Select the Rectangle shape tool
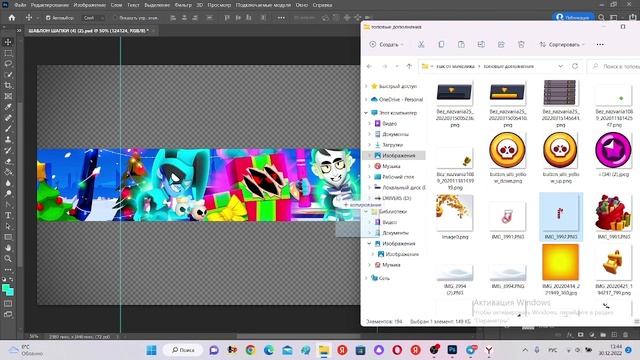640x360 pixels. pos(8,237)
